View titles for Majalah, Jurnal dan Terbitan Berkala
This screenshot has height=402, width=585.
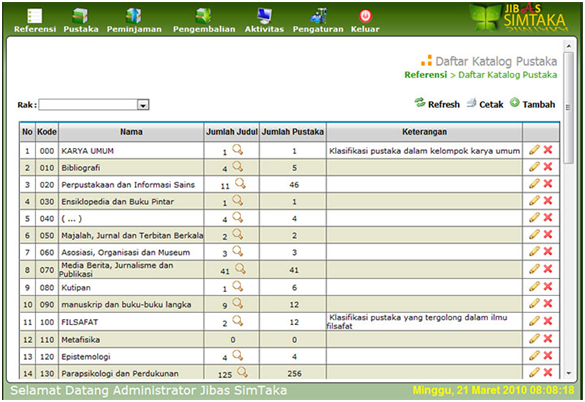point(238,234)
